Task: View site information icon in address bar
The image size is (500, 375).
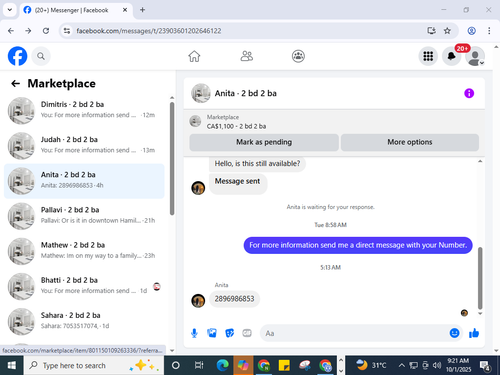Action: click(67, 31)
